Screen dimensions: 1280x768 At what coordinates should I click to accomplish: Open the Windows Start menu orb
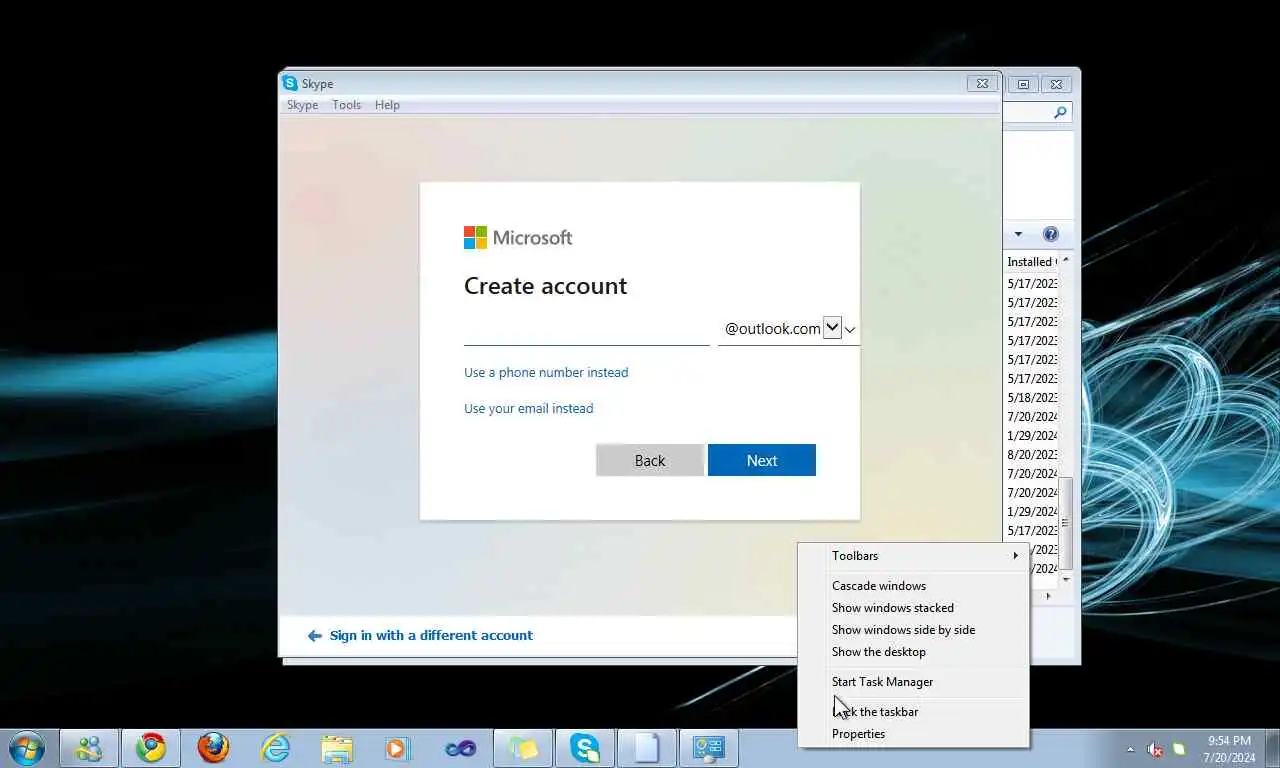pyautogui.click(x=27, y=747)
